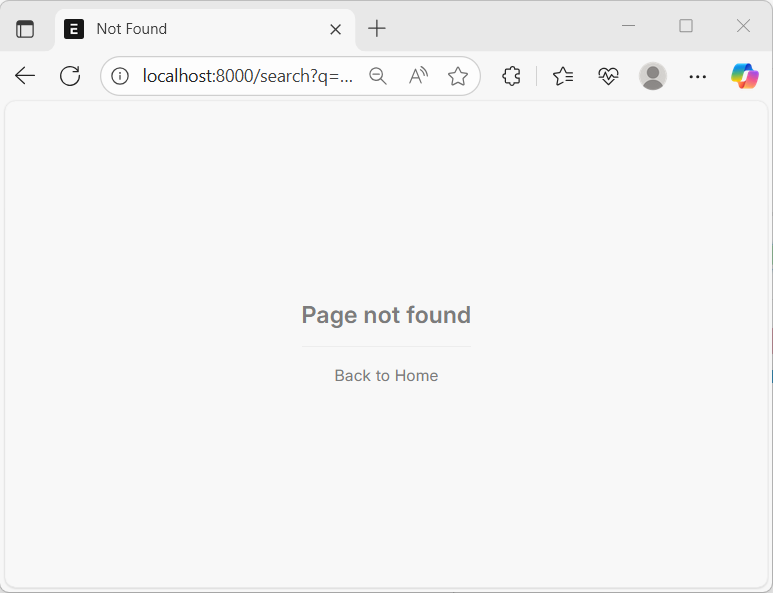773x593 pixels.
Task: Click the Page not found heading
Action: tap(386, 315)
